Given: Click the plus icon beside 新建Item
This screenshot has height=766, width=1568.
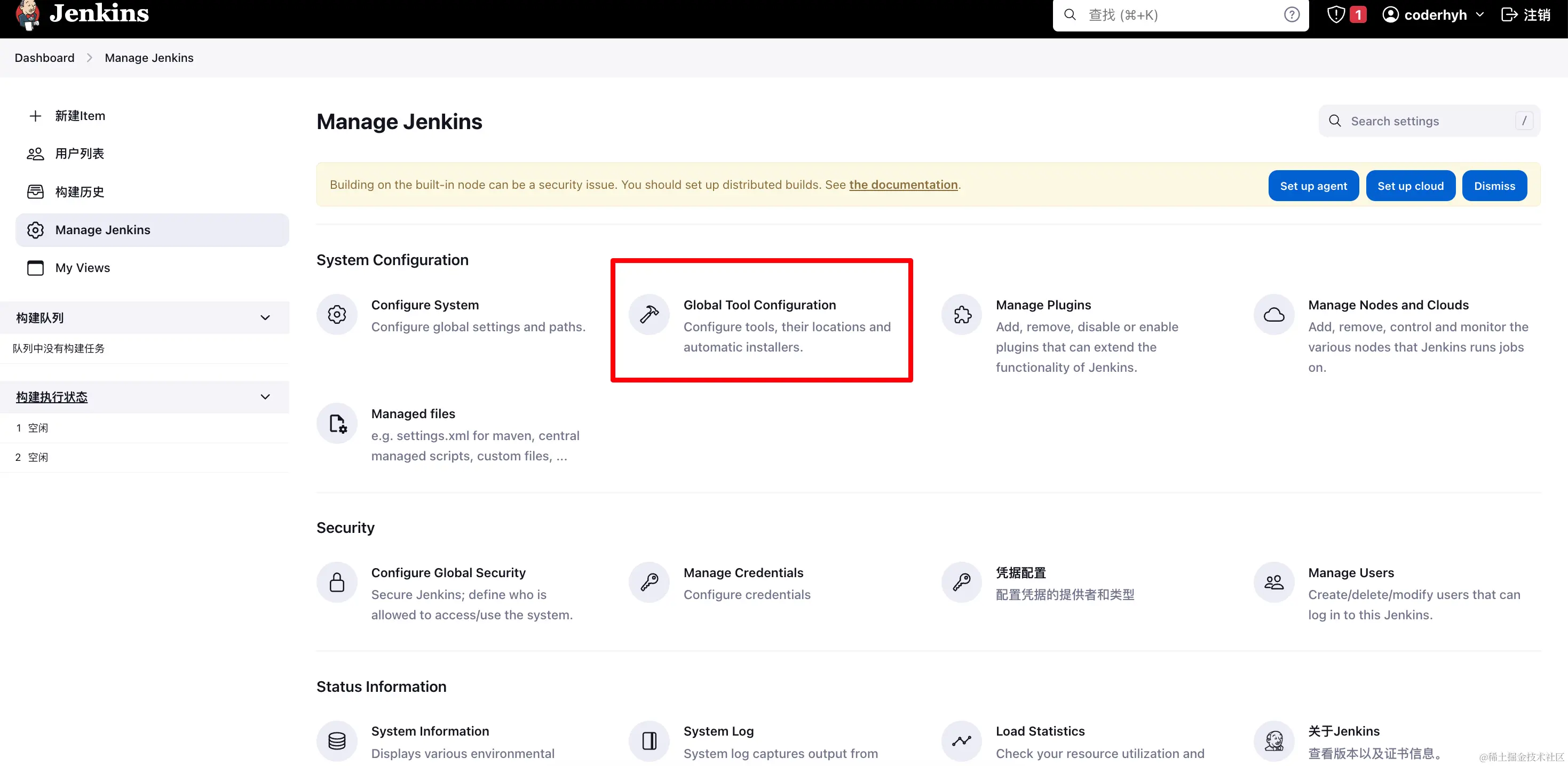Looking at the screenshot, I should click(x=35, y=116).
